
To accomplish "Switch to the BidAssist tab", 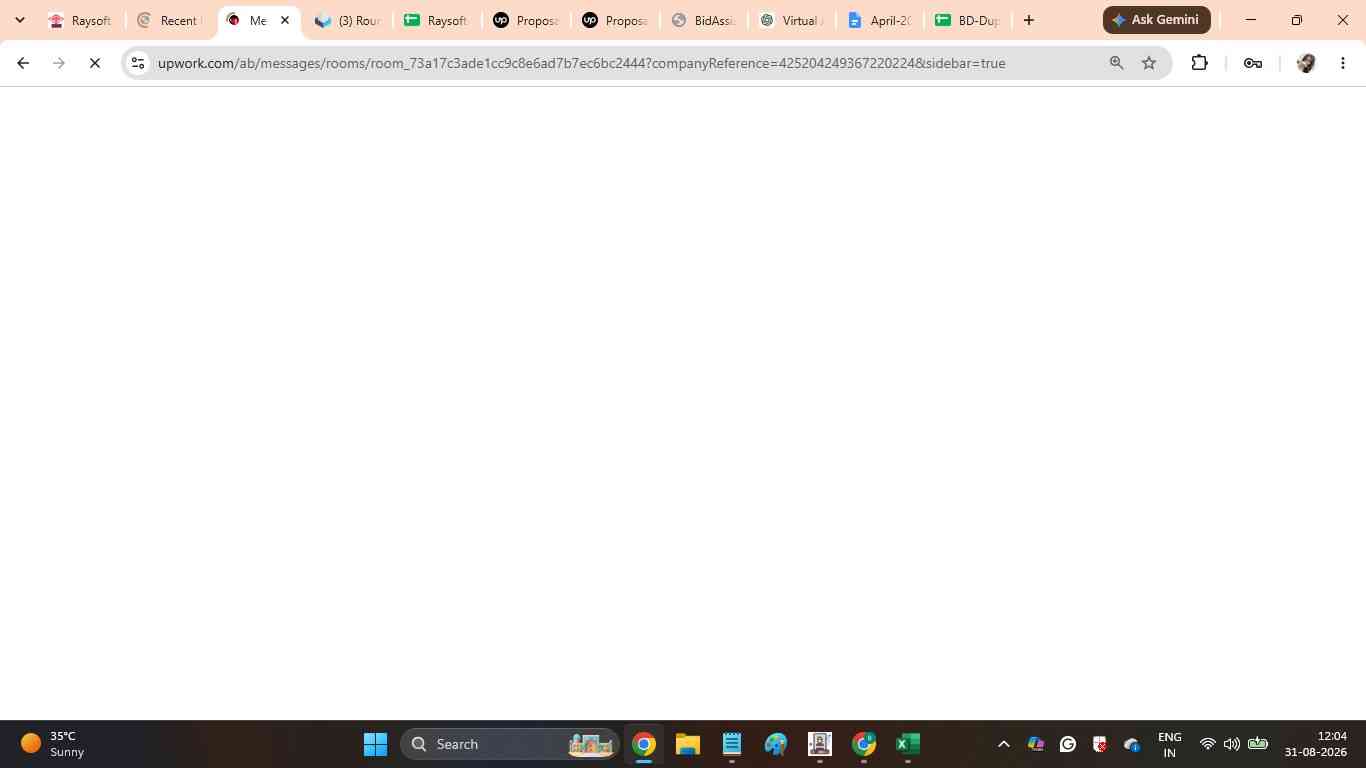I will coord(703,20).
